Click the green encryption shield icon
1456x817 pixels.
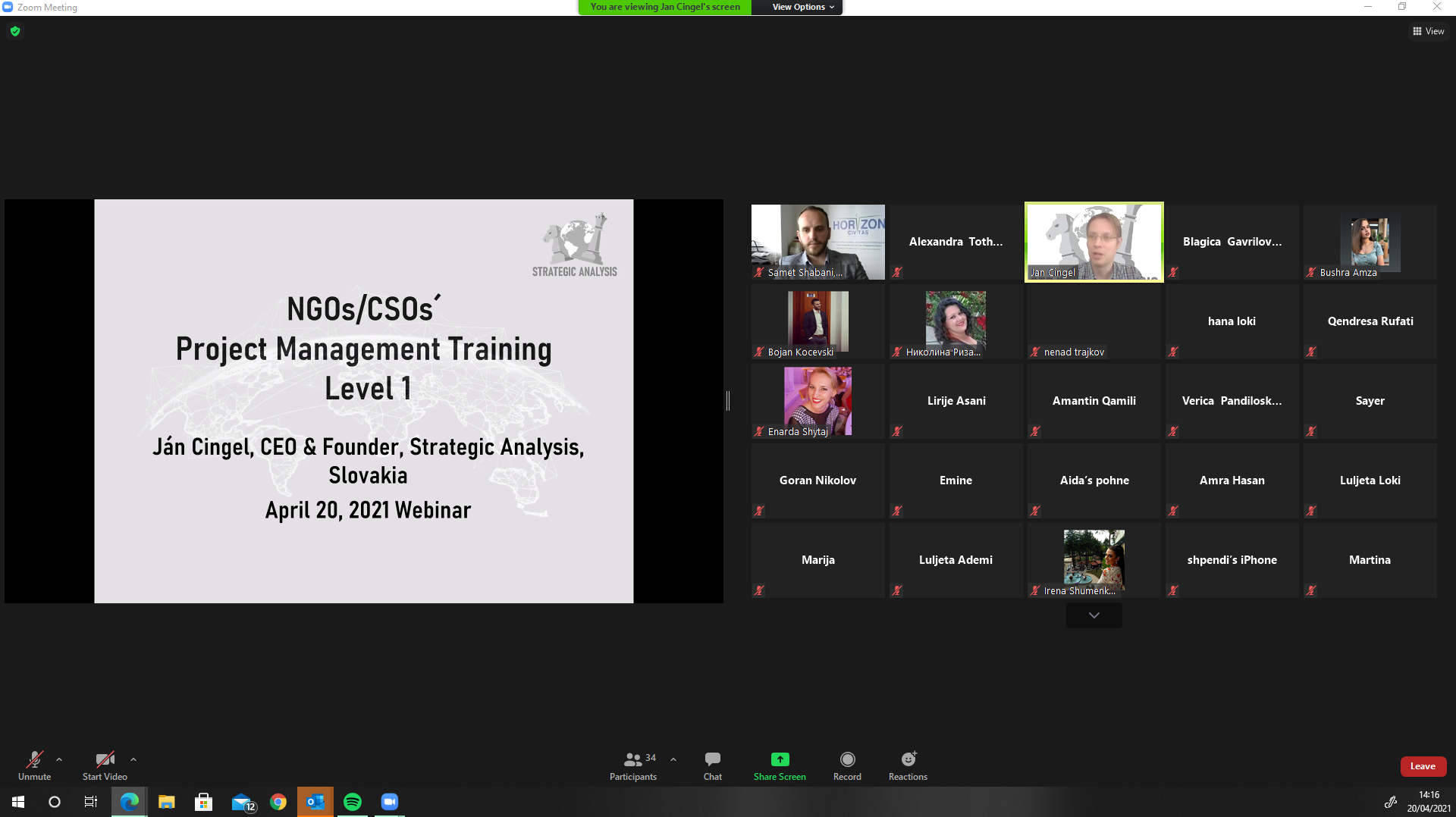pos(15,31)
